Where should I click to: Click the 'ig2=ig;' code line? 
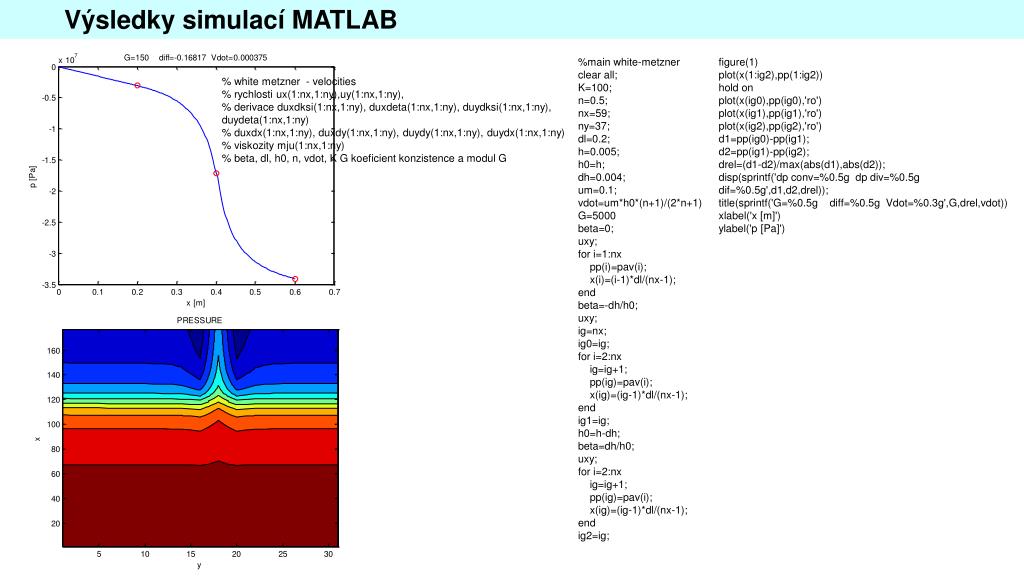594,536
